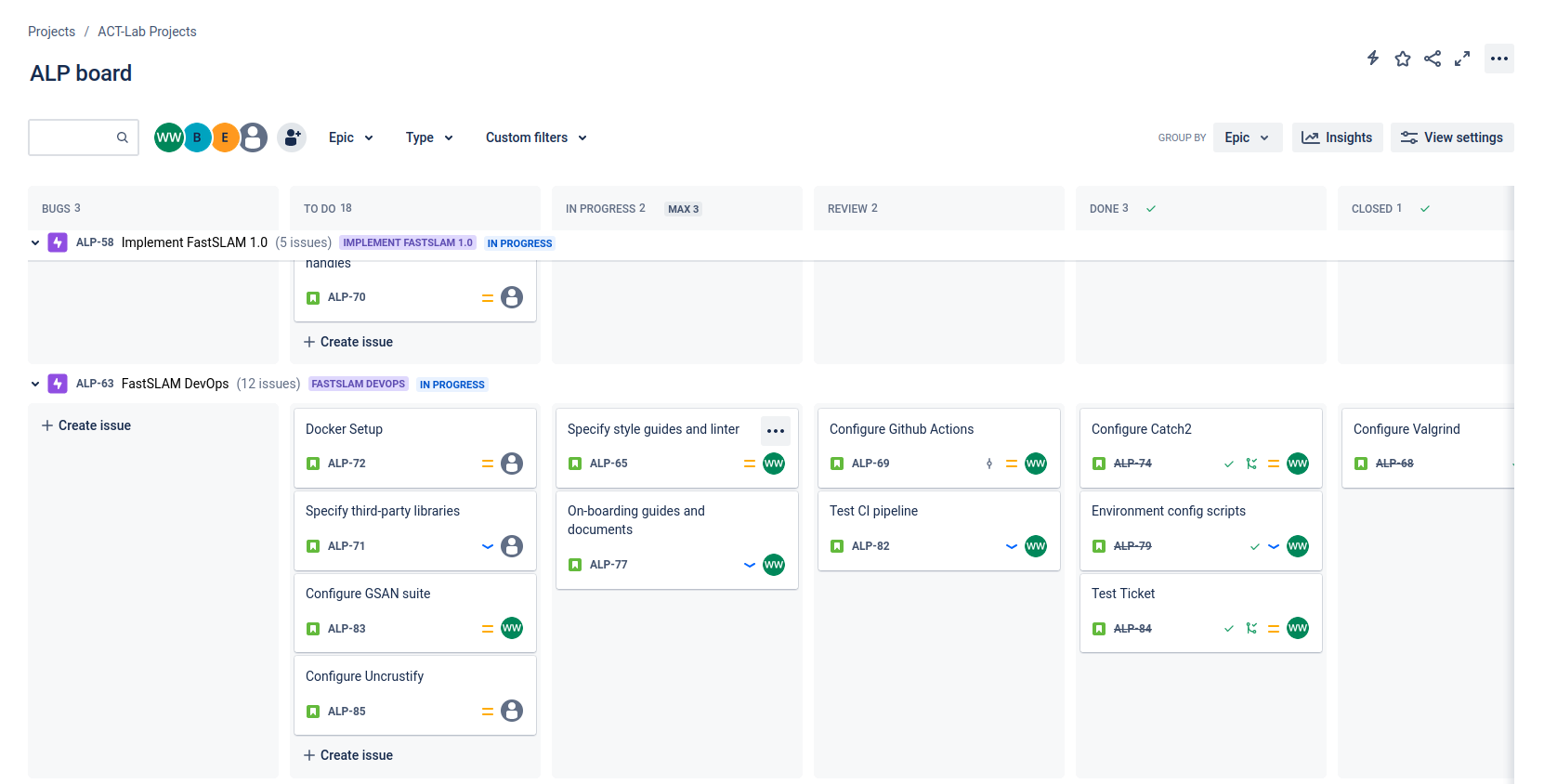Open issue key ALP-82
This screenshot has width=1544, height=784.
point(870,546)
